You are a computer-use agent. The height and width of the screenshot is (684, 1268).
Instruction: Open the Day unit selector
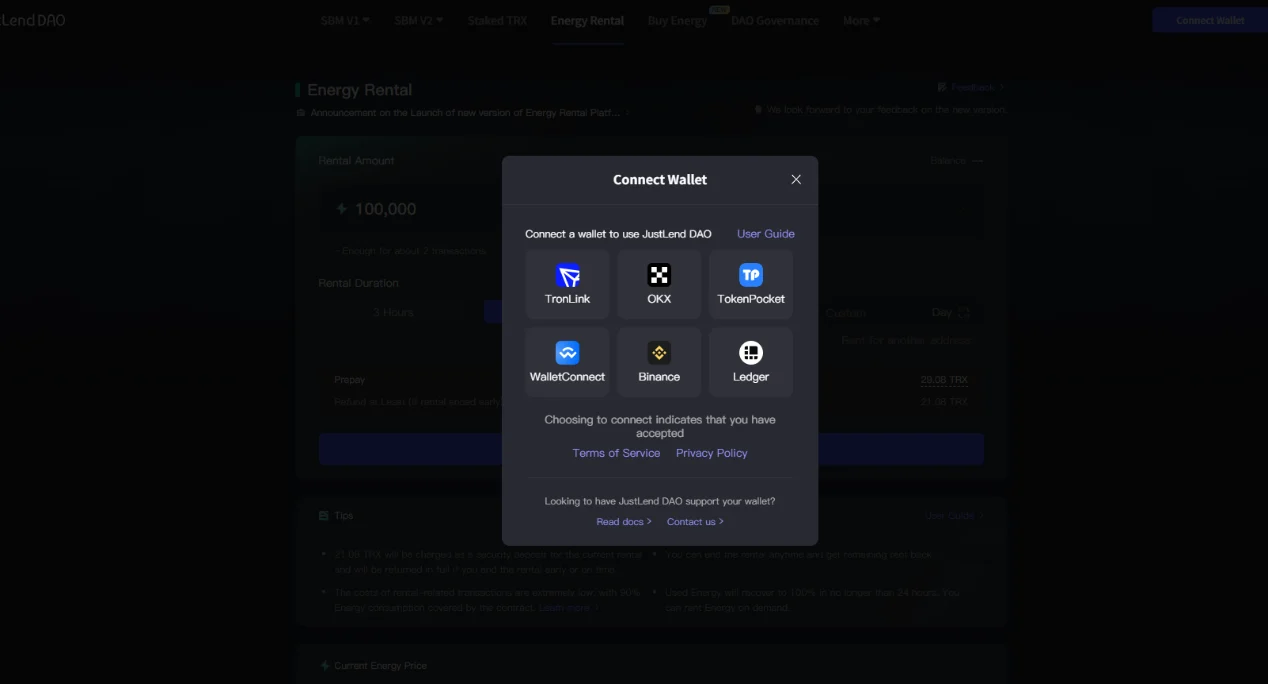point(951,312)
